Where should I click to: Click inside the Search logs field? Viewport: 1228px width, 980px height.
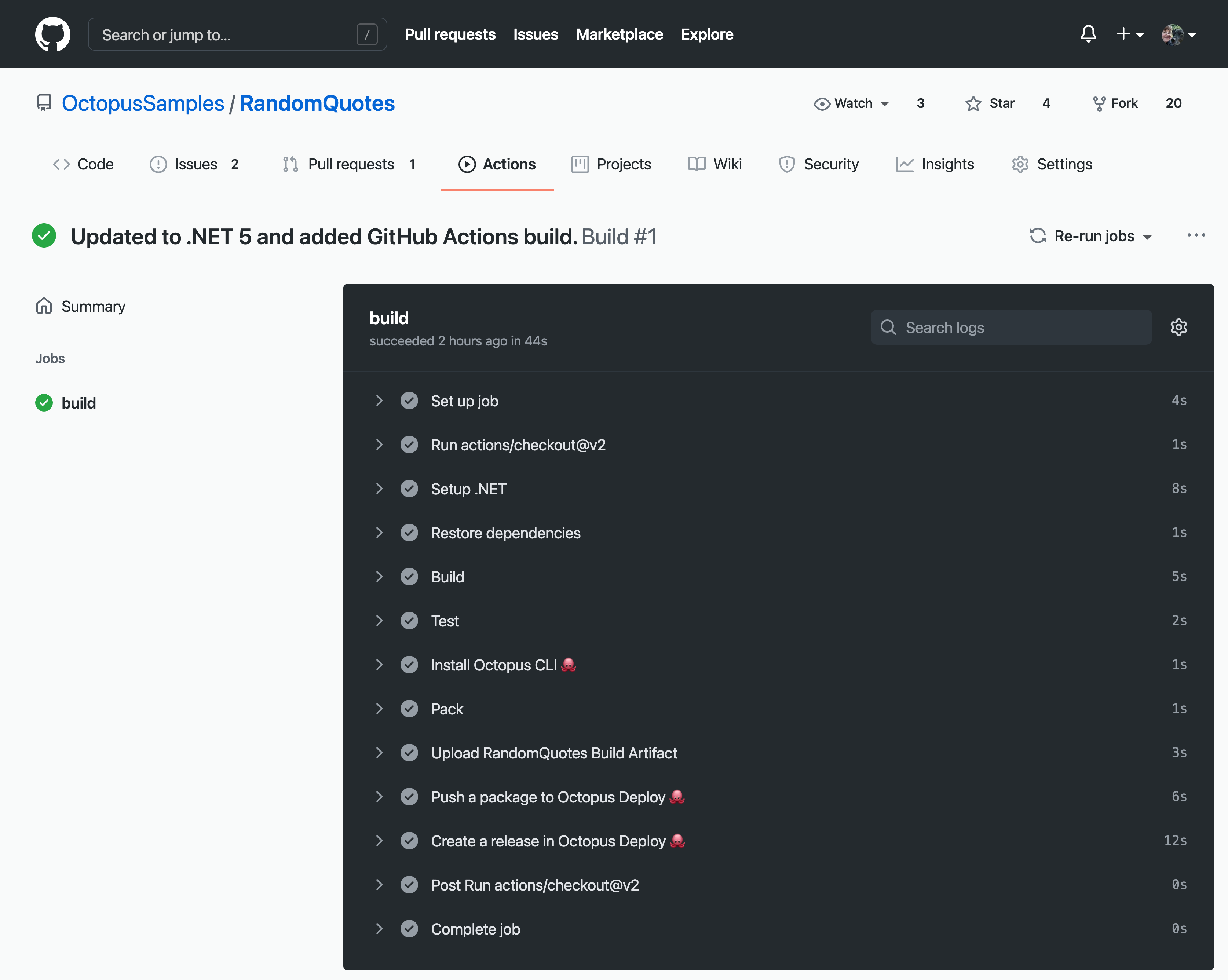click(1011, 327)
